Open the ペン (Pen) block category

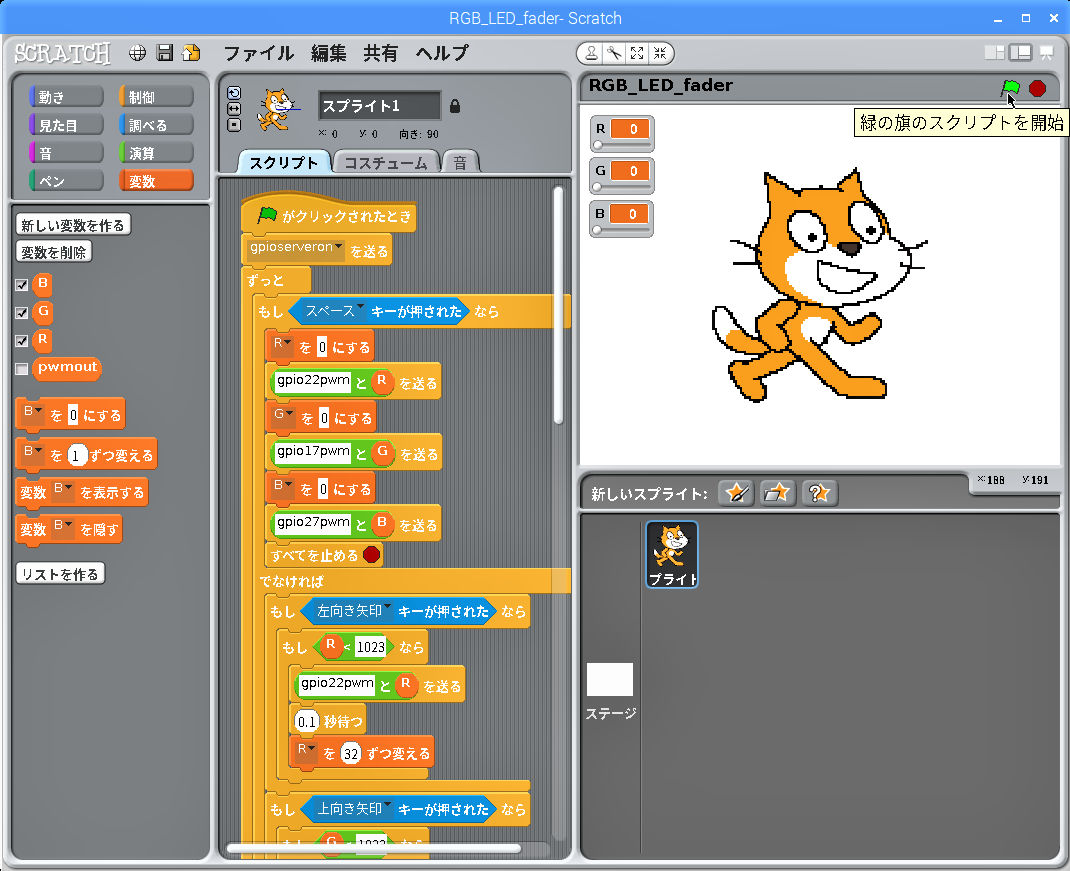pos(66,181)
